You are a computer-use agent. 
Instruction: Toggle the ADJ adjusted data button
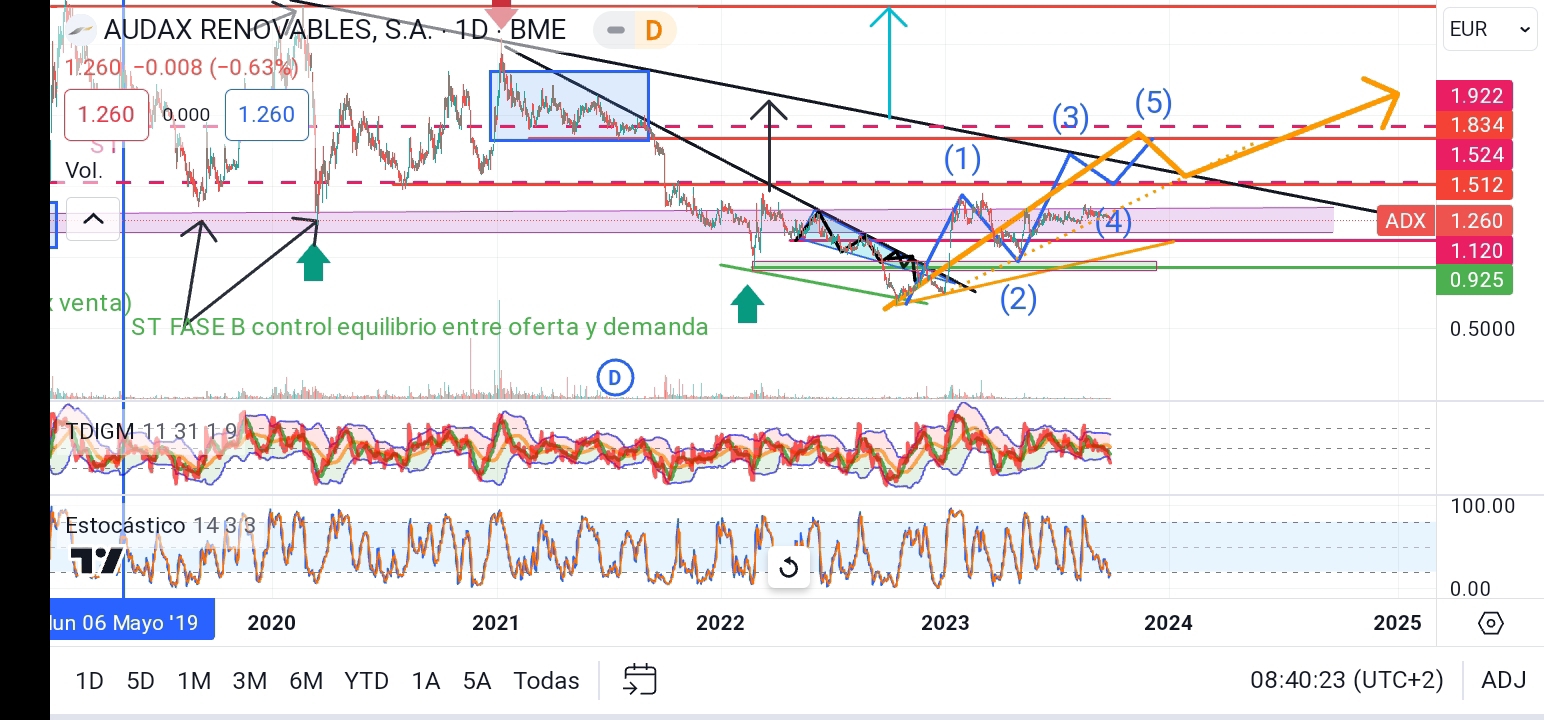click(1504, 681)
